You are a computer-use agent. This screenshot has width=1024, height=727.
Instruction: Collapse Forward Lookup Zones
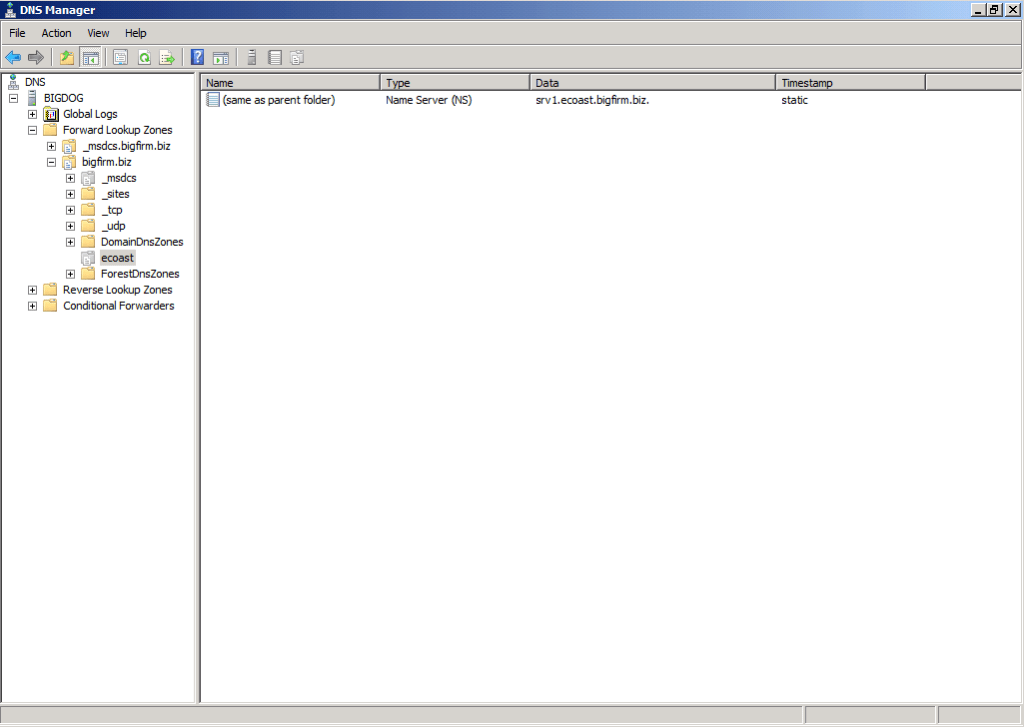tap(32, 130)
